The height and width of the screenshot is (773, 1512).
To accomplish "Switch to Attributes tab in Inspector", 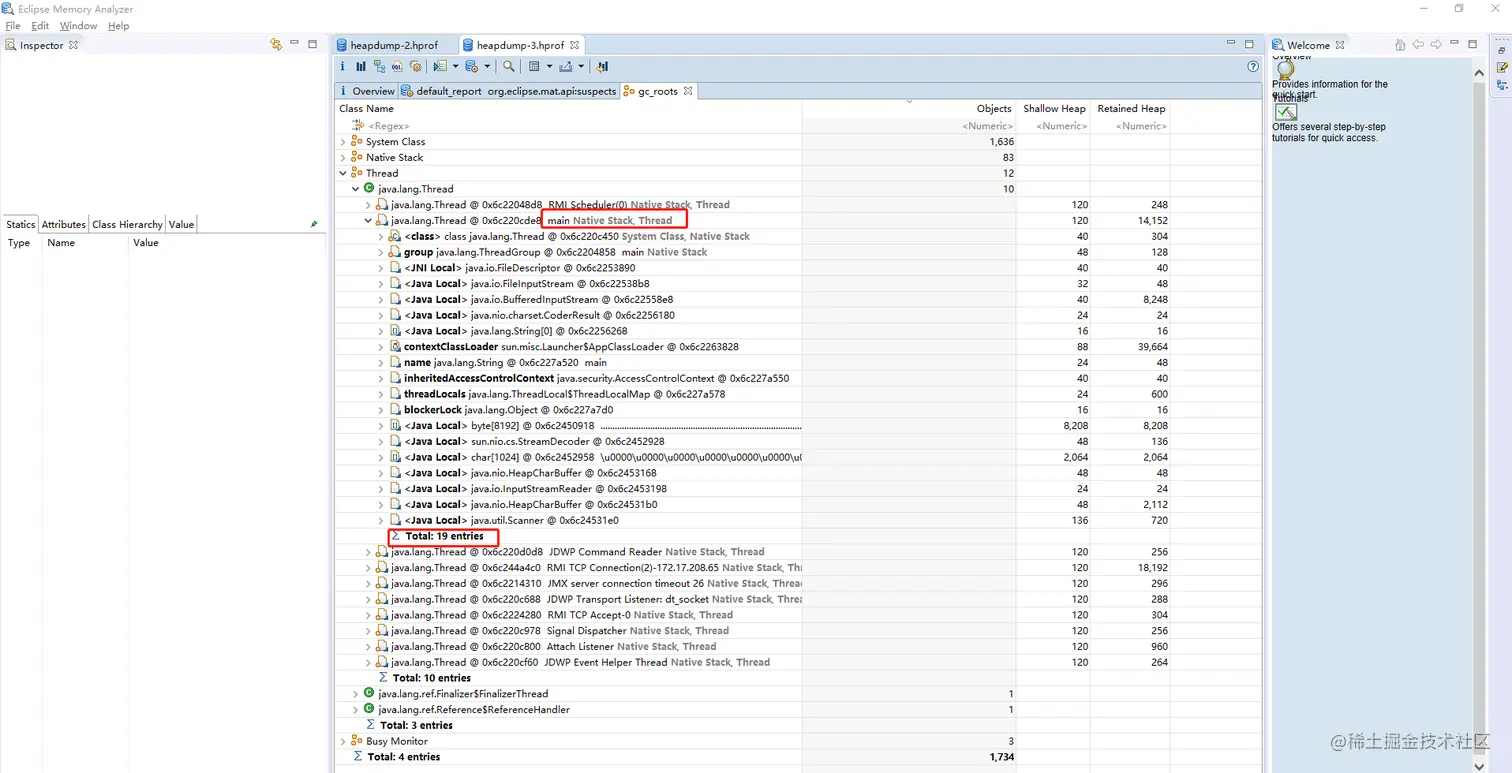I will pos(63,225).
